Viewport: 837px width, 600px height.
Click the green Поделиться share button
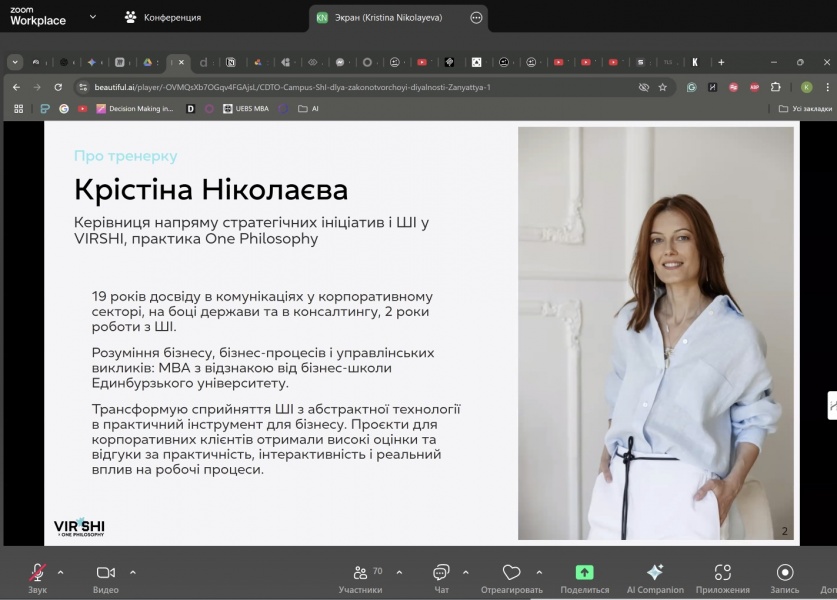pos(584,574)
